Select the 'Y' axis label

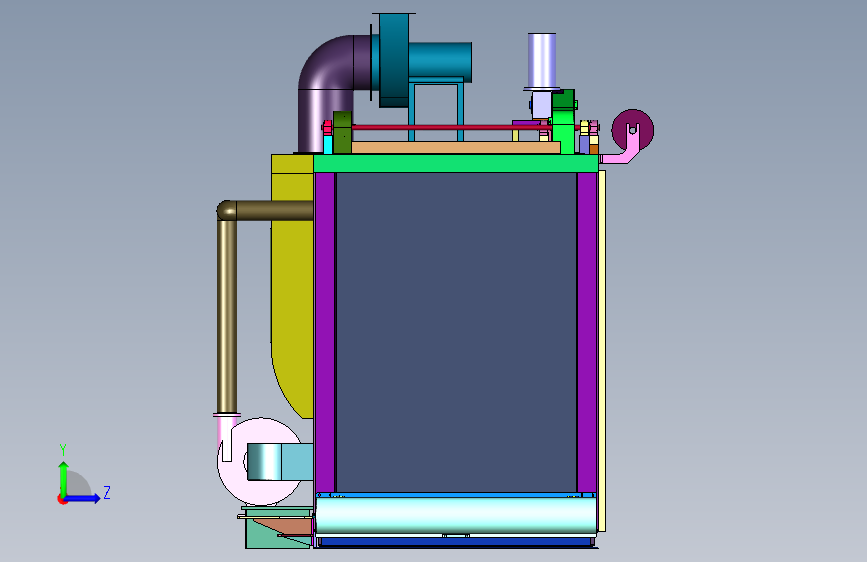point(63,450)
